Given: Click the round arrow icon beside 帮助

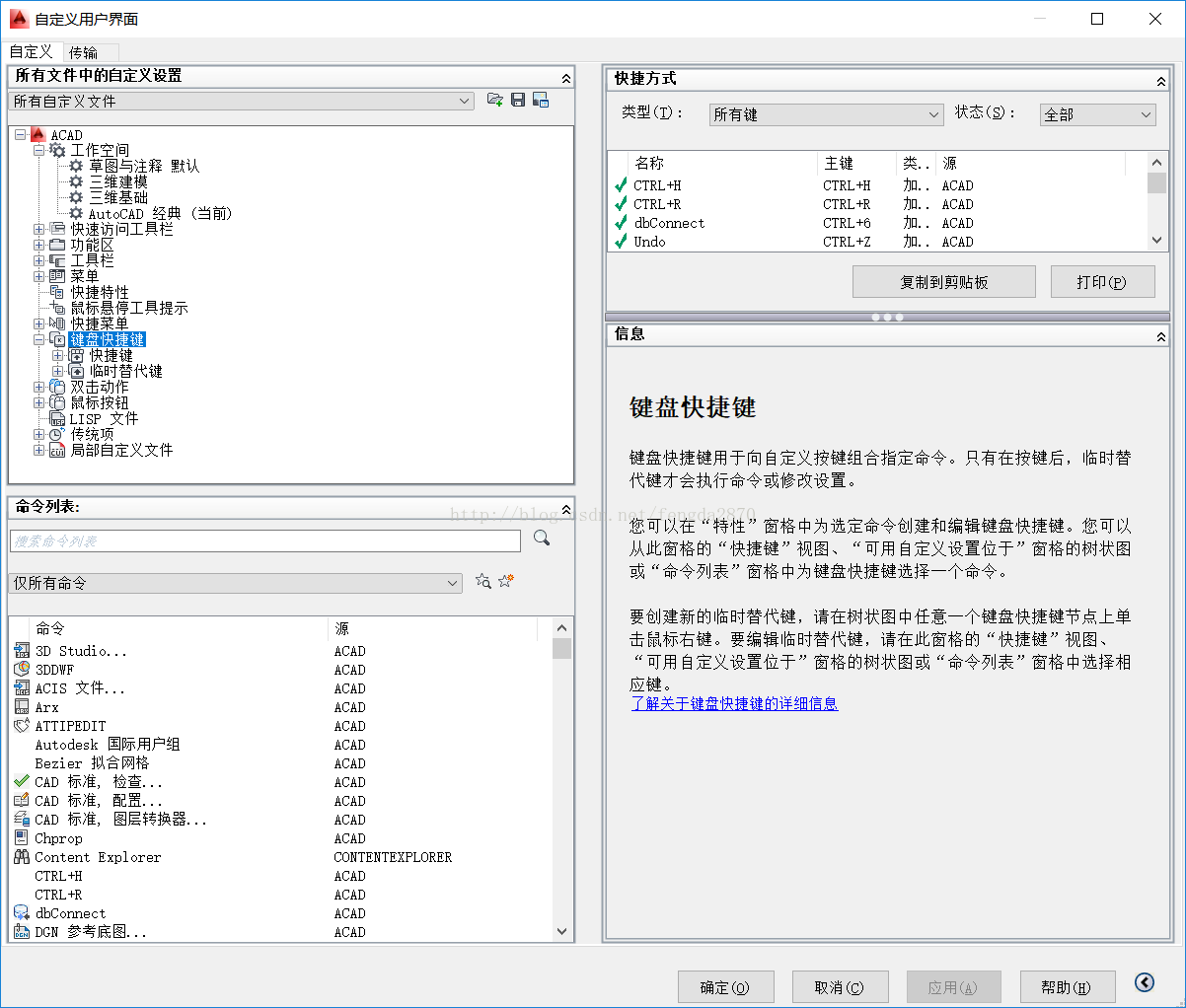Looking at the screenshot, I should pos(1145,982).
